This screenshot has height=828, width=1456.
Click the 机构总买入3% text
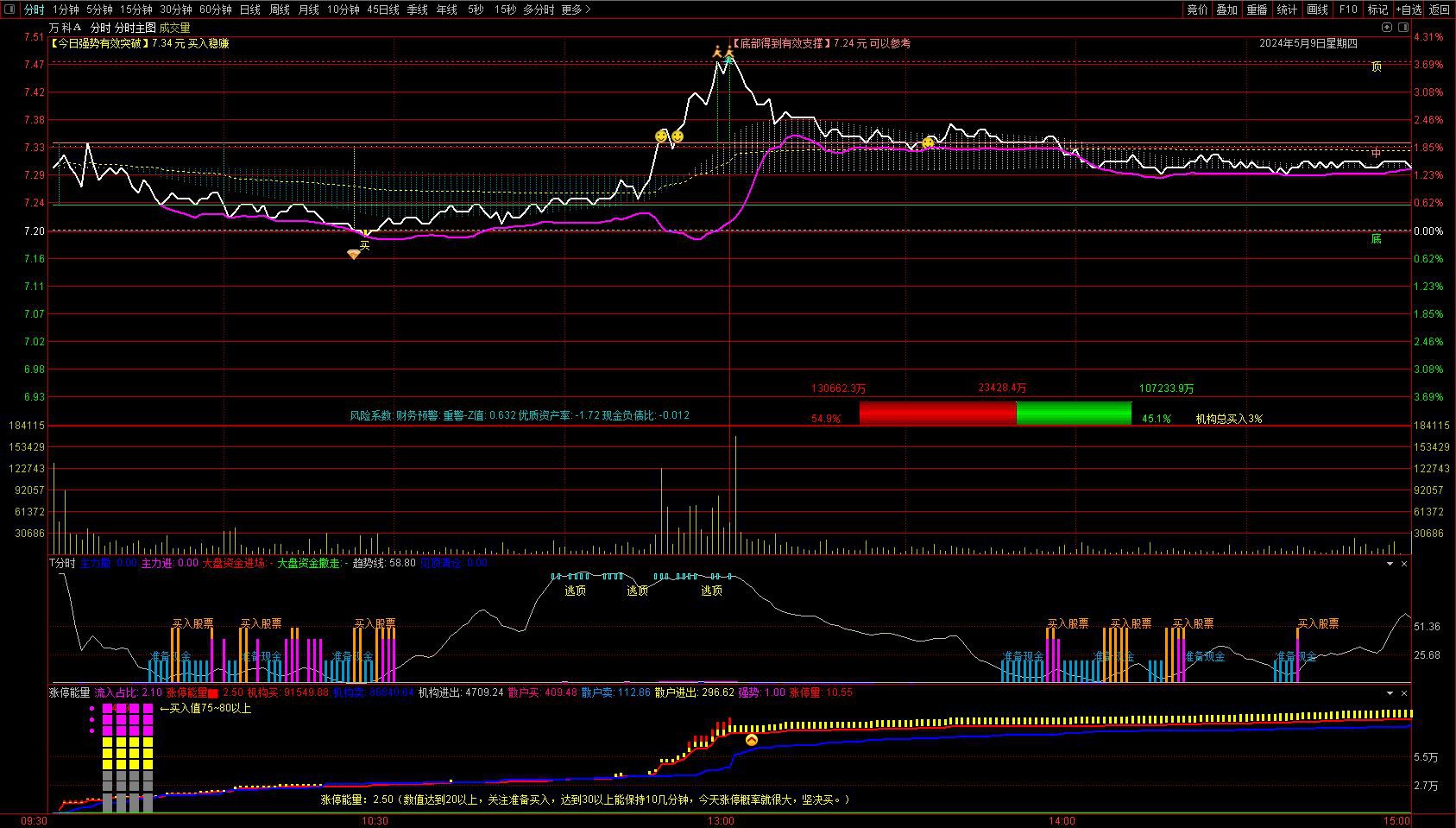pyautogui.click(x=1229, y=419)
